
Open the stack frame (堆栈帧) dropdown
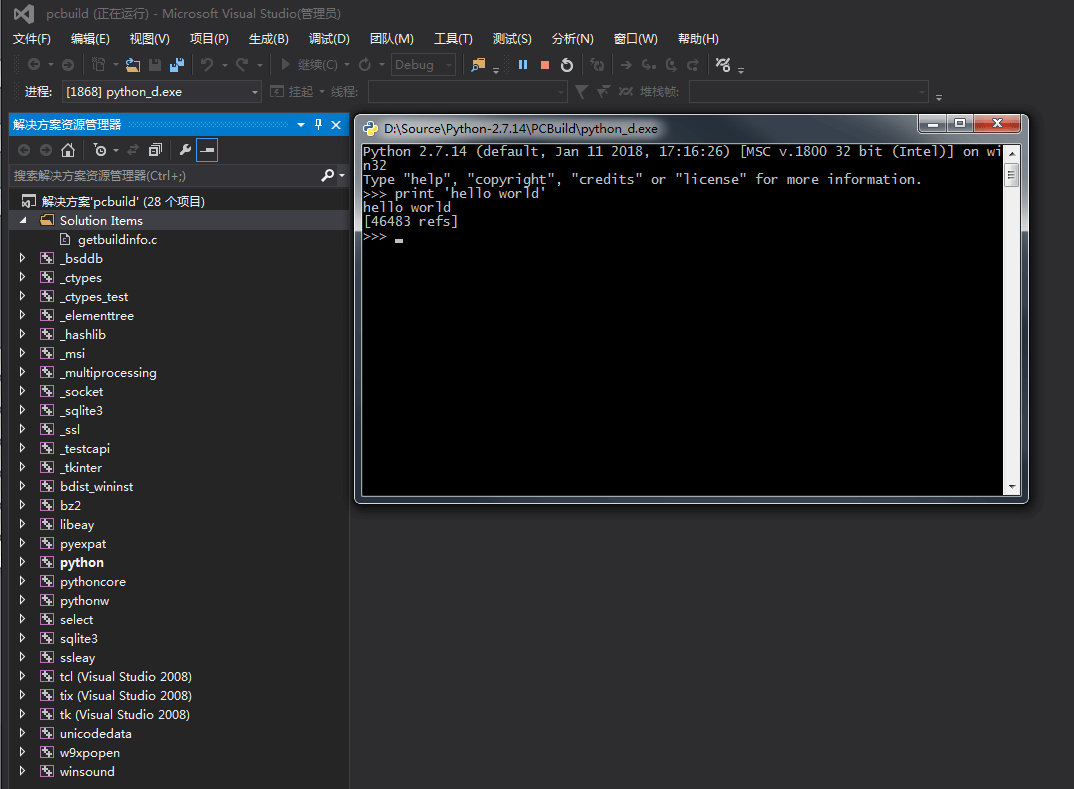tap(921, 92)
